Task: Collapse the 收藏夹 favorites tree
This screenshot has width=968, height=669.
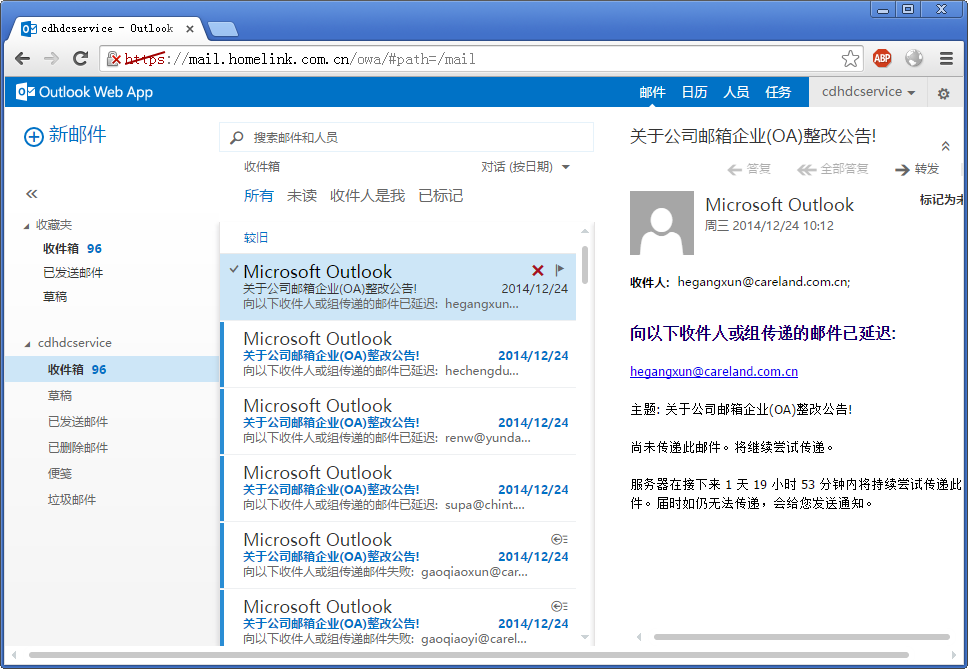Action: point(27,226)
